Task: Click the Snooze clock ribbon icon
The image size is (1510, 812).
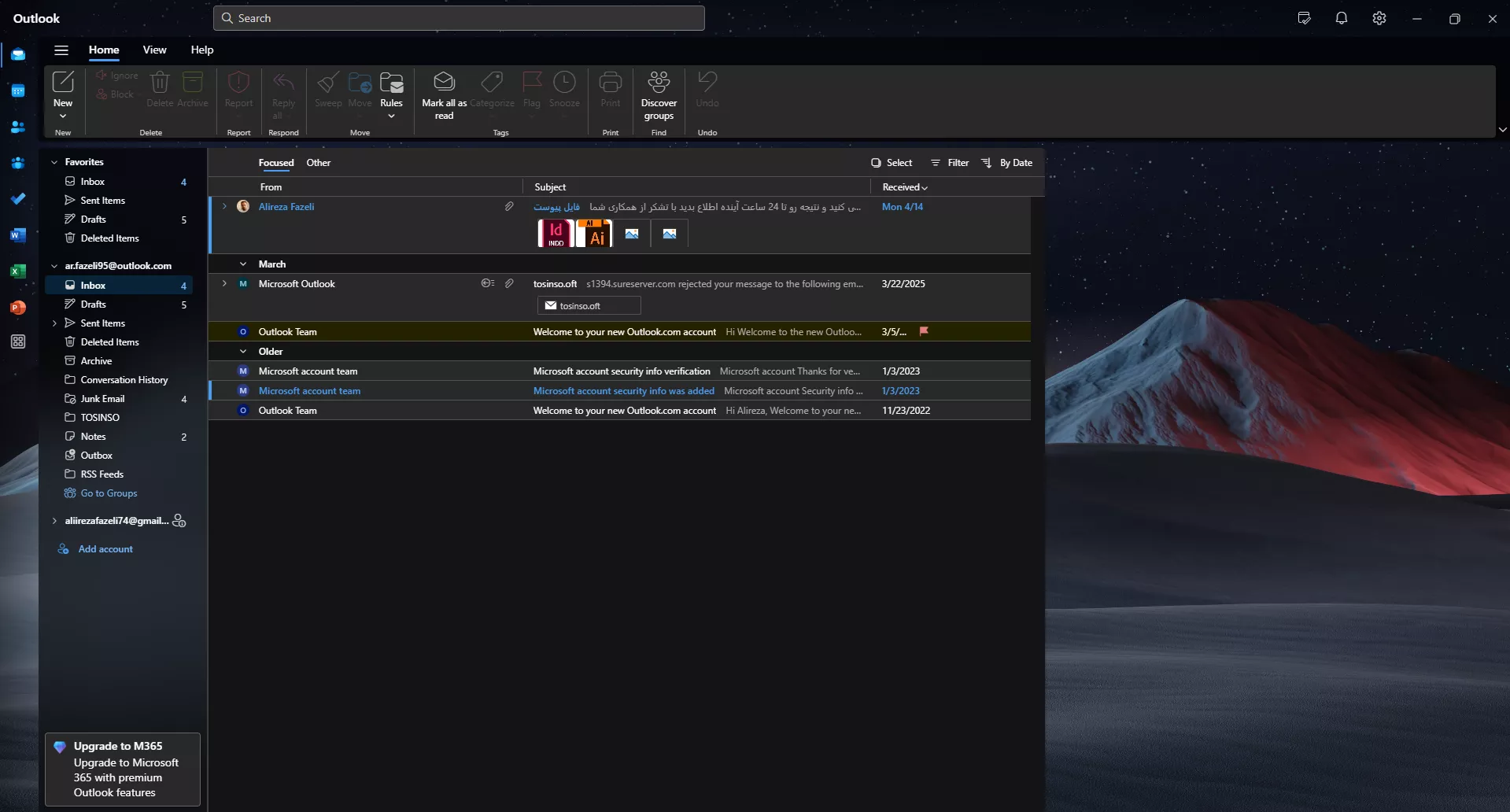Action: tap(564, 82)
